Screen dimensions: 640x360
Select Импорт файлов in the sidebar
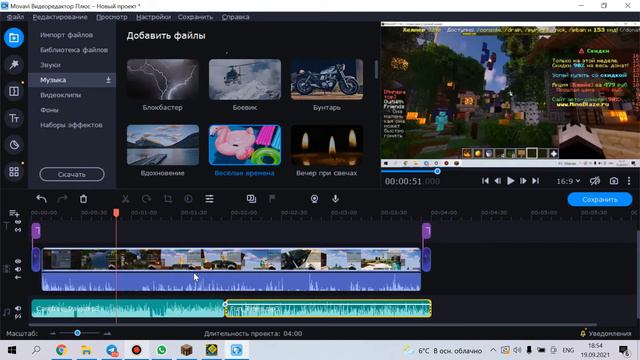66,35
